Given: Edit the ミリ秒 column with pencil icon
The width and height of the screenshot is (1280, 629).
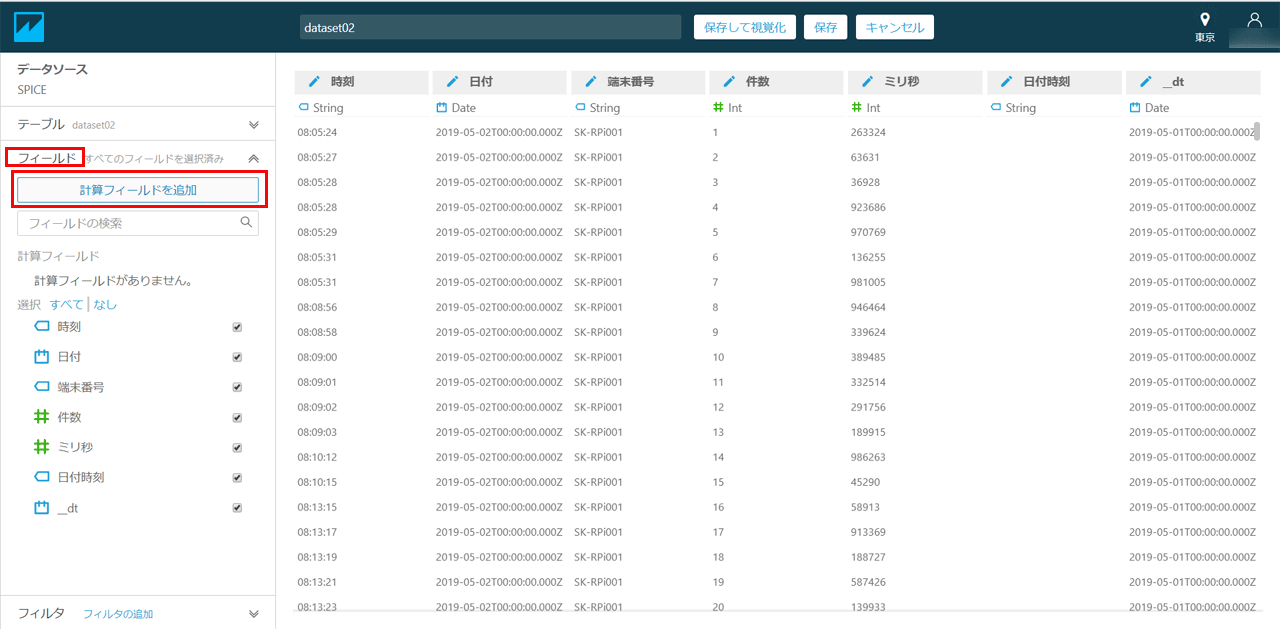Looking at the screenshot, I should pos(867,82).
